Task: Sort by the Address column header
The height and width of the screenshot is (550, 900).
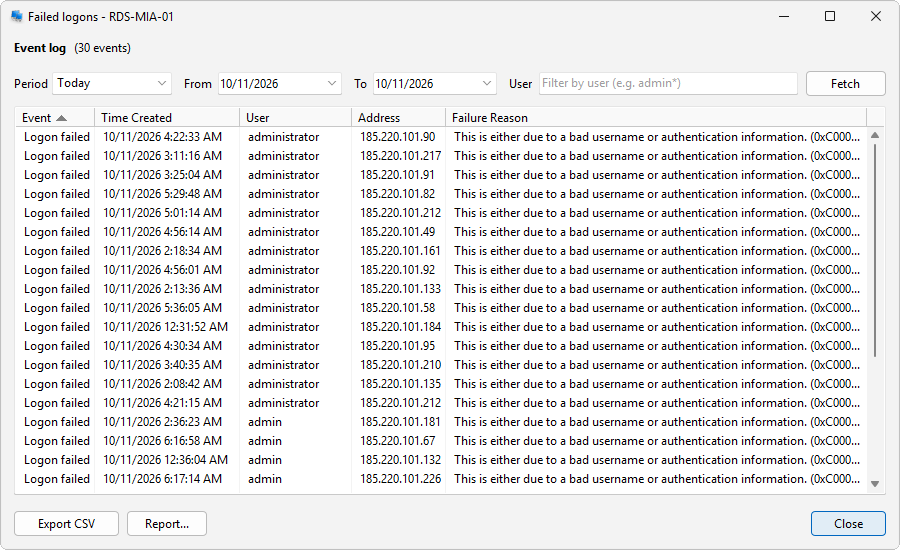Action: (x=398, y=118)
